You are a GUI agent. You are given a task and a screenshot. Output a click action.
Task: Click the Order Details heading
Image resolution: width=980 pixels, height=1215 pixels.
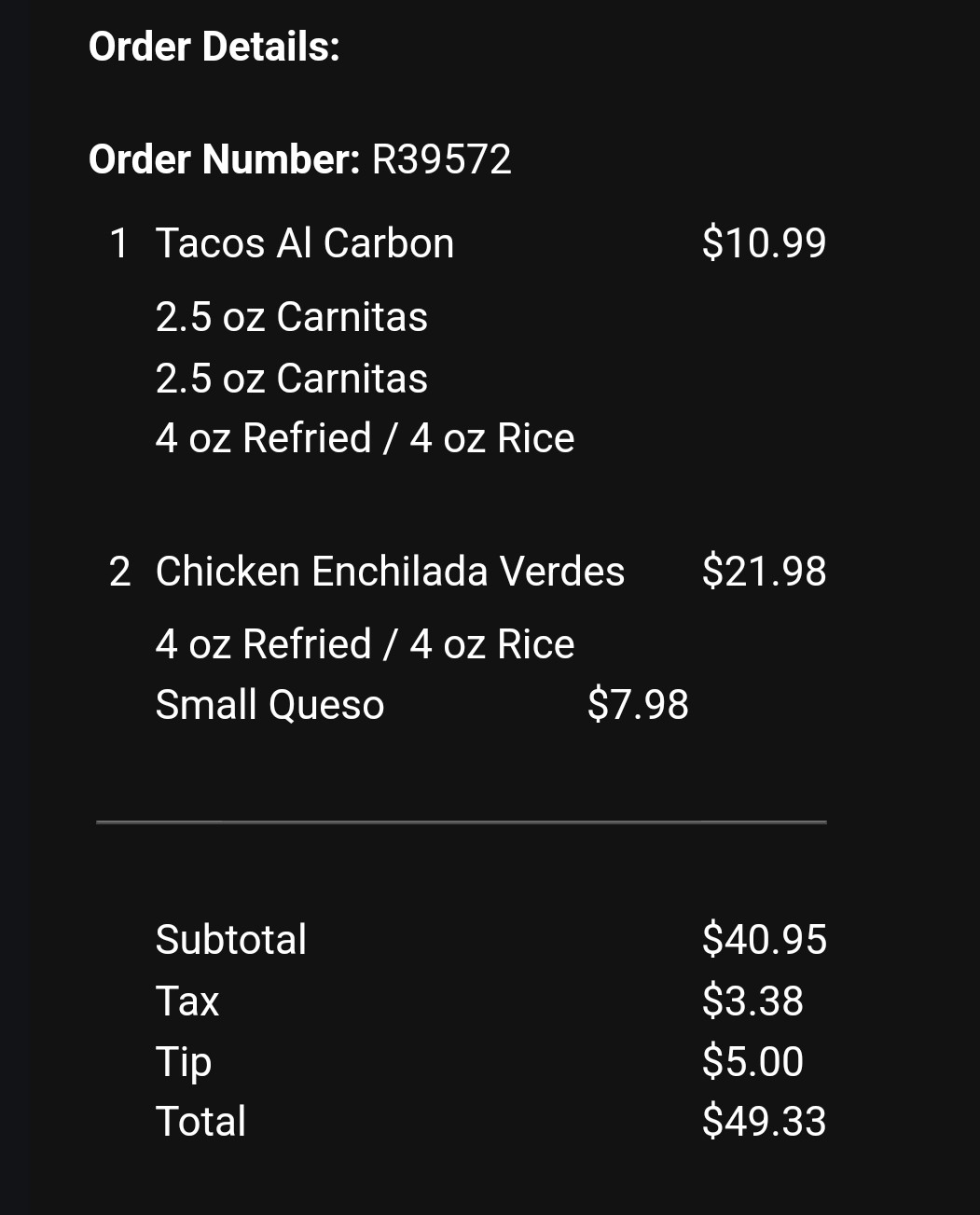(x=214, y=47)
